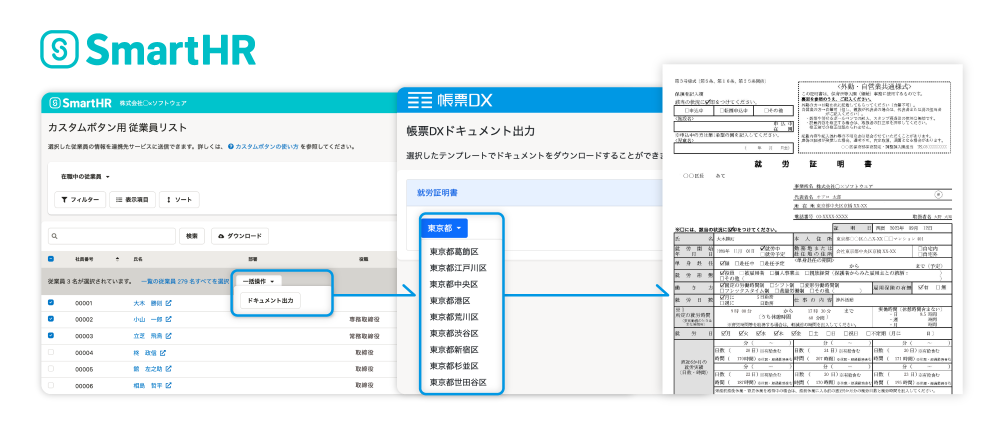Click the 役職 column header
The height and width of the screenshot is (421, 1000).
[x=364, y=260]
